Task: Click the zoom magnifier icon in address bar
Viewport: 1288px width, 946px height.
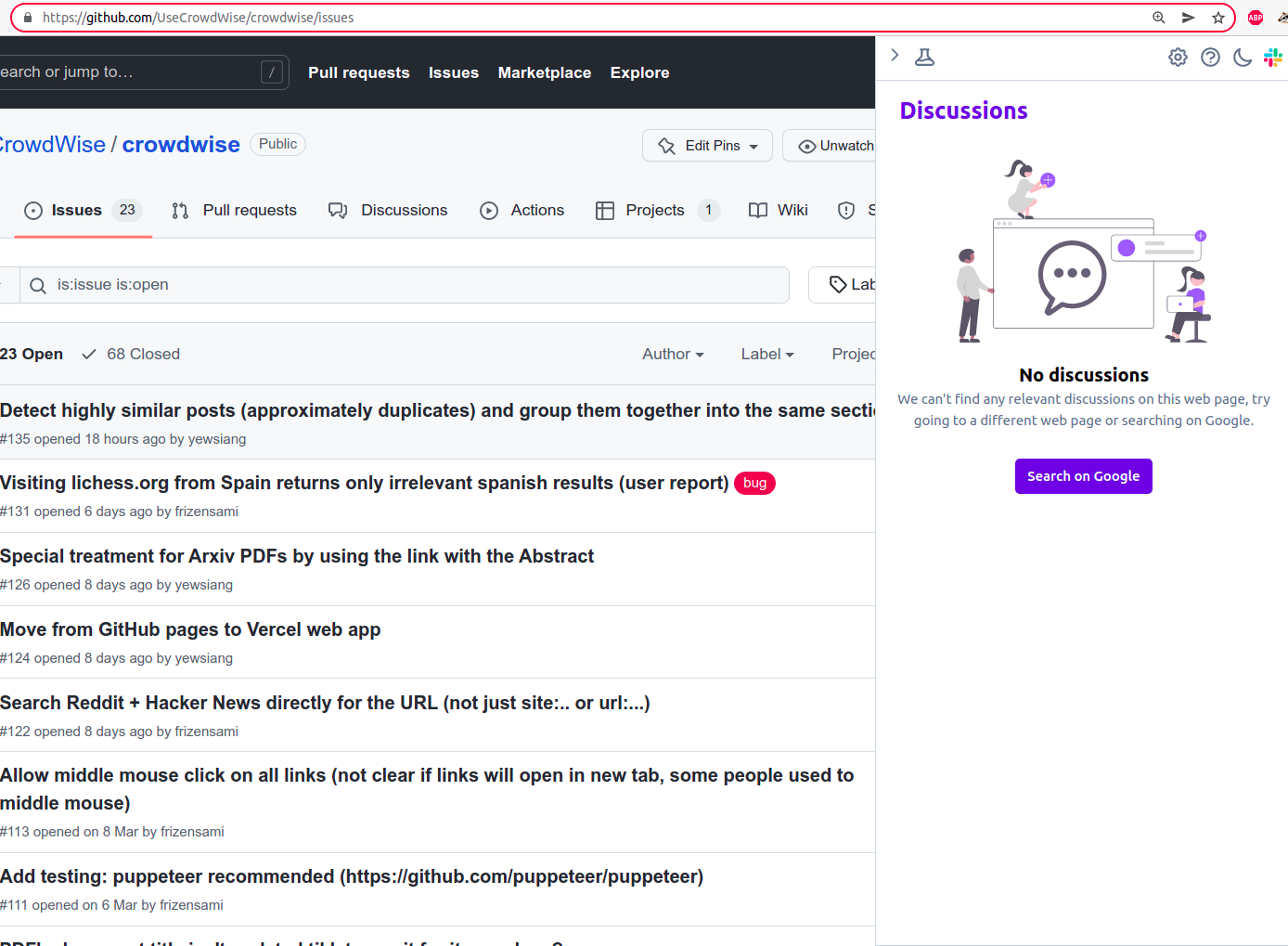Action: pyautogui.click(x=1159, y=18)
